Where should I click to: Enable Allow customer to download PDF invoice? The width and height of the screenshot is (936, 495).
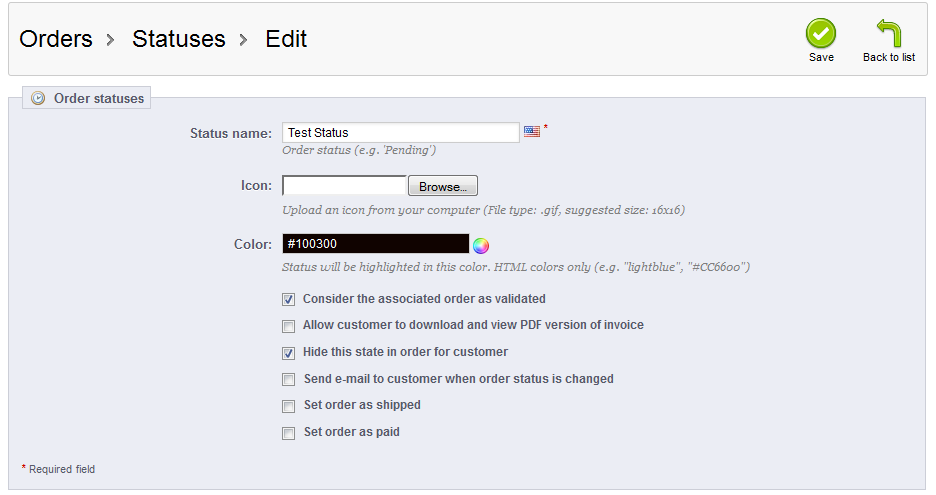[x=289, y=326]
